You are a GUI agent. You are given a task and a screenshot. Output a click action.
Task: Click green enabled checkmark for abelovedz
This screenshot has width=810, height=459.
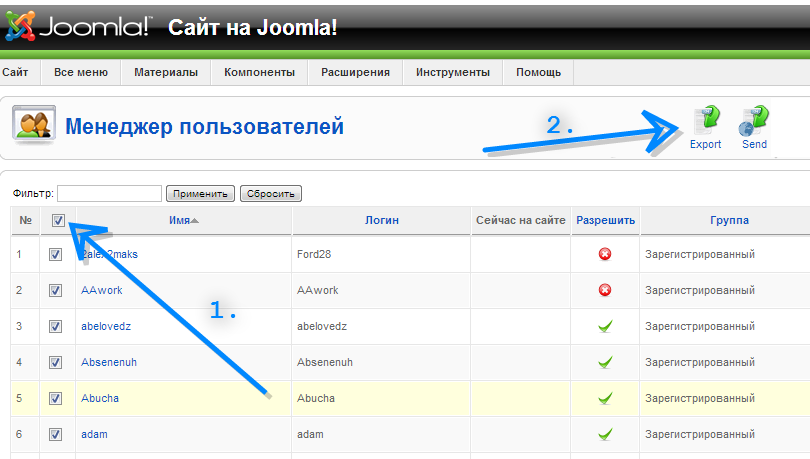[604, 326]
